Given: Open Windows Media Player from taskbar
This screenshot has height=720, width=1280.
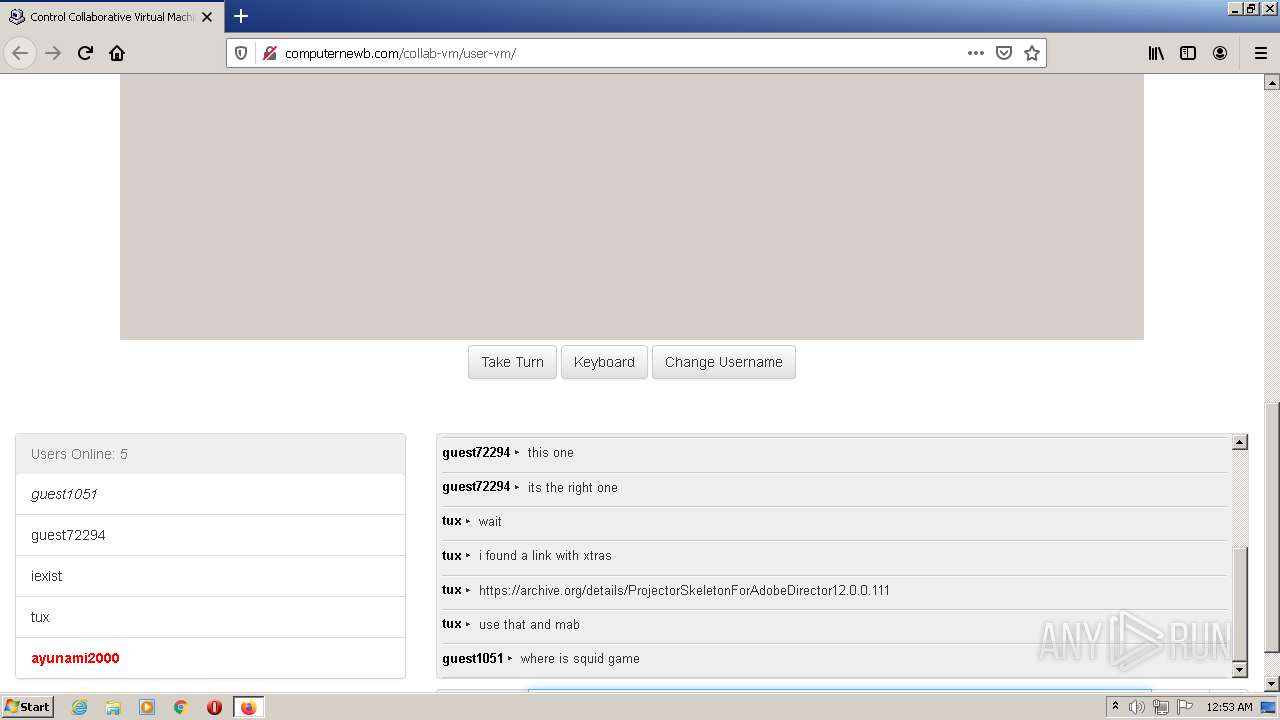Looking at the screenshot, I should point(147,707).
